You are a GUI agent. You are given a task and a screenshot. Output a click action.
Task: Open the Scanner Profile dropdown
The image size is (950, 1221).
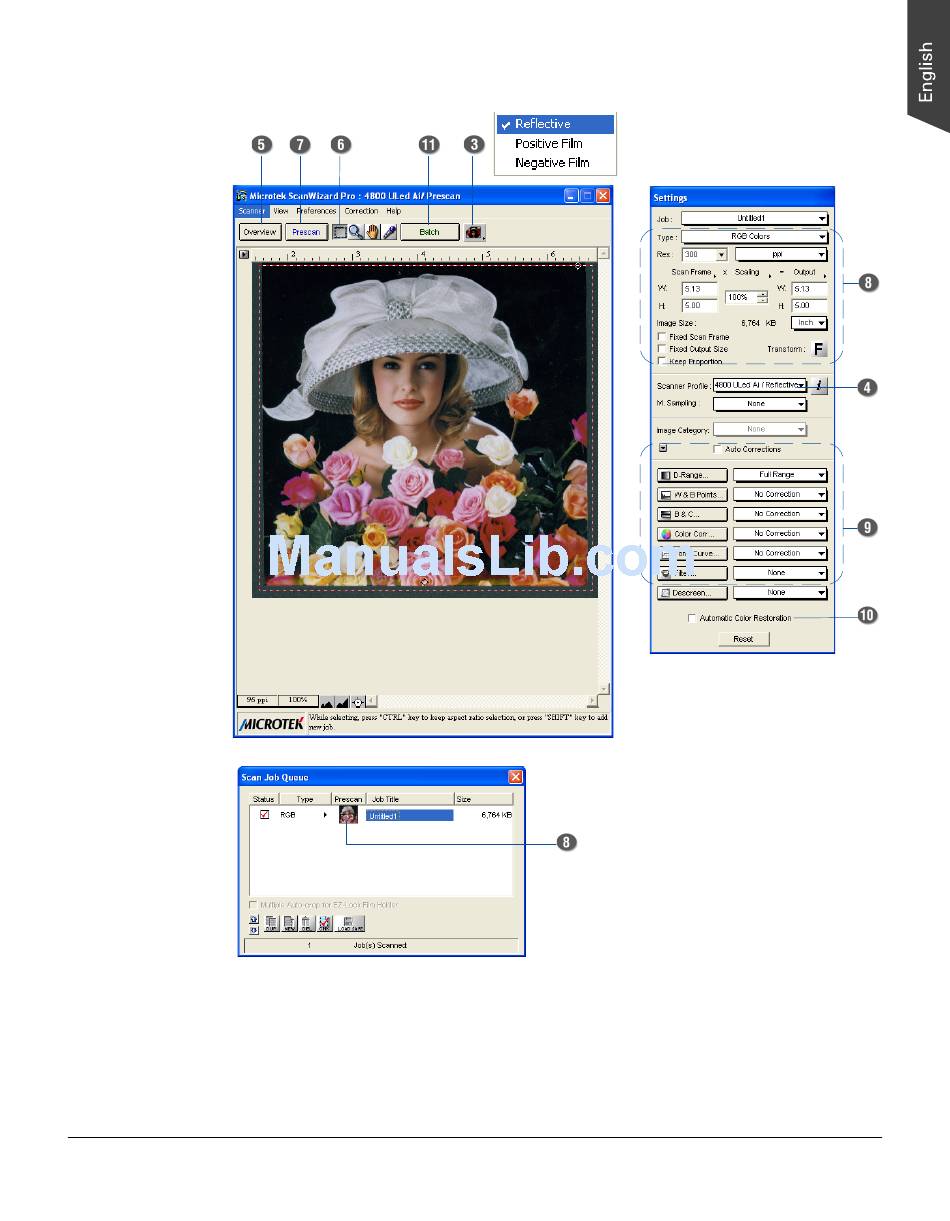[x=759, y=385]
